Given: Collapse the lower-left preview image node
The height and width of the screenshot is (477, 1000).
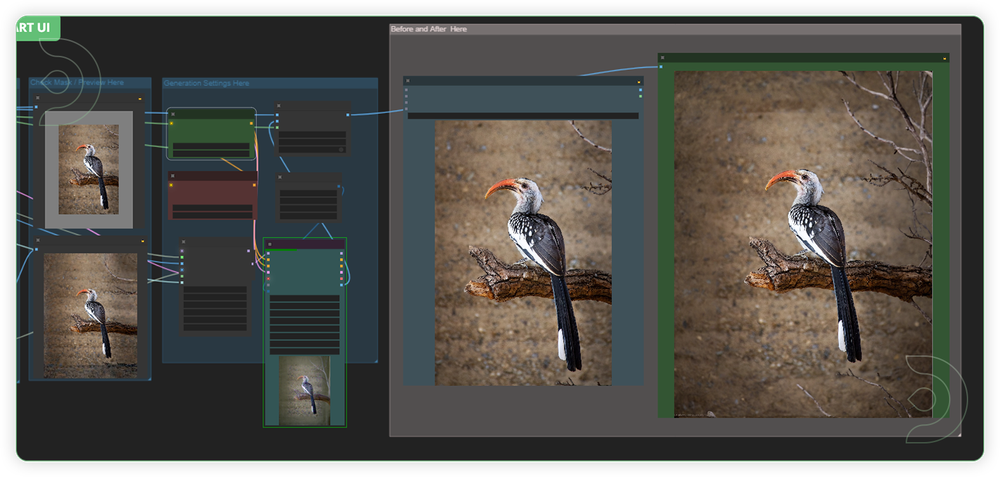Looking at the screenshot, I should [38, 241].
